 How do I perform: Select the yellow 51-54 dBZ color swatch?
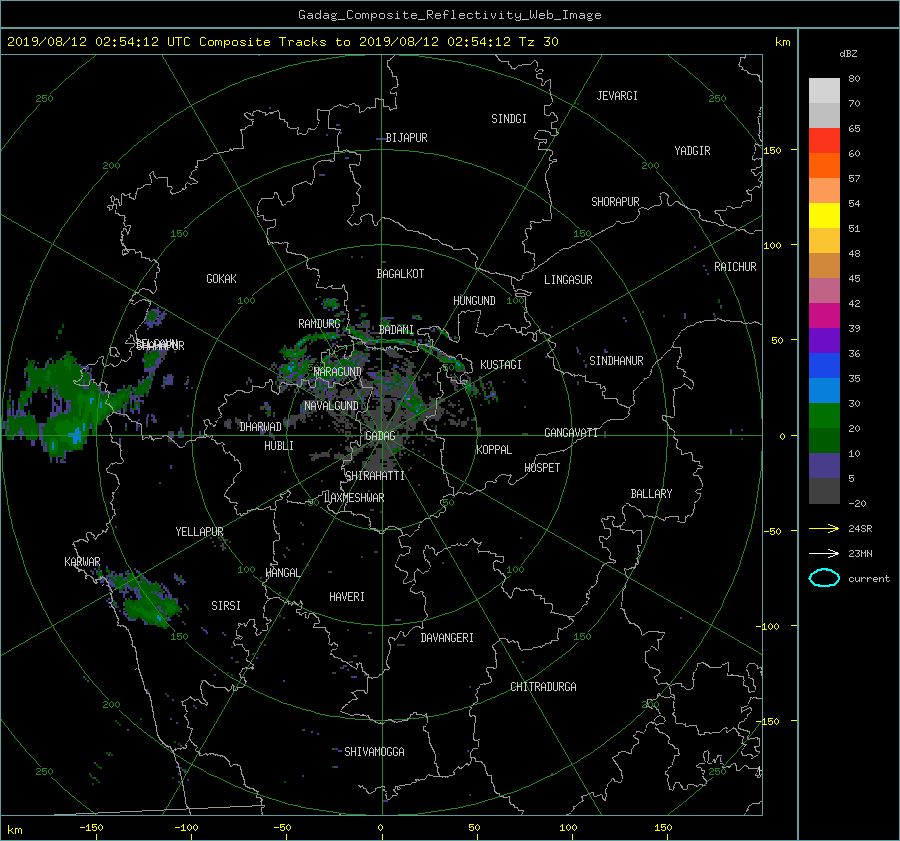click(x=824, y=216)
